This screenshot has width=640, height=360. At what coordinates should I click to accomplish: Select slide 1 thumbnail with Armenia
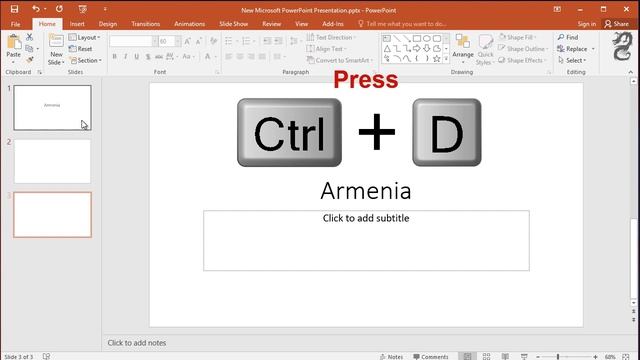pos(52,108)
